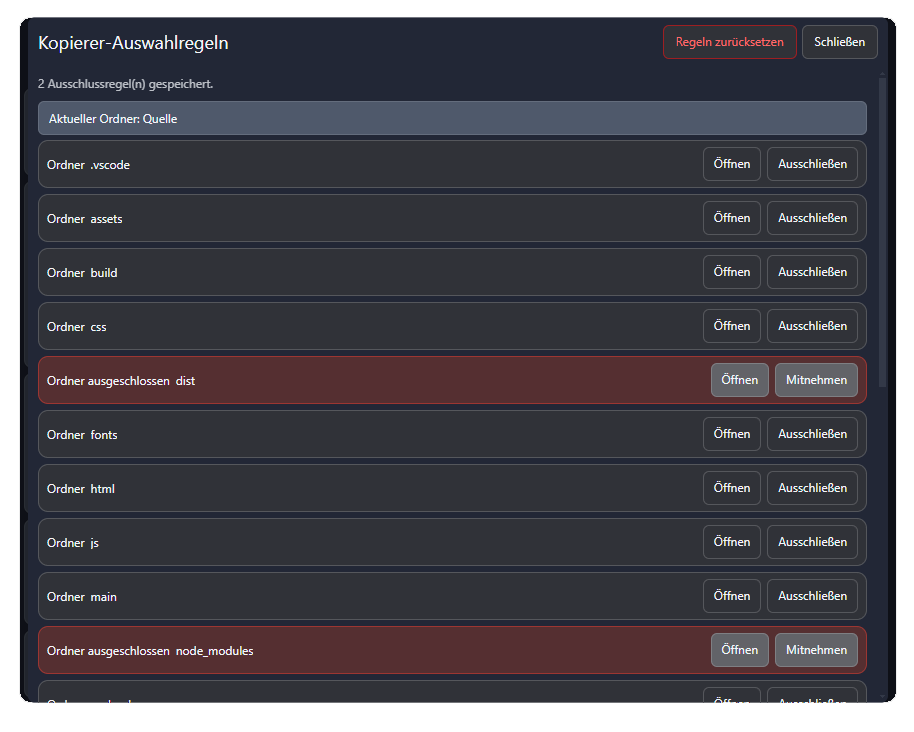This screenshot has width=914, height=732.
Task: Select the row text Ordner css
Action: [x=76, y=327]
